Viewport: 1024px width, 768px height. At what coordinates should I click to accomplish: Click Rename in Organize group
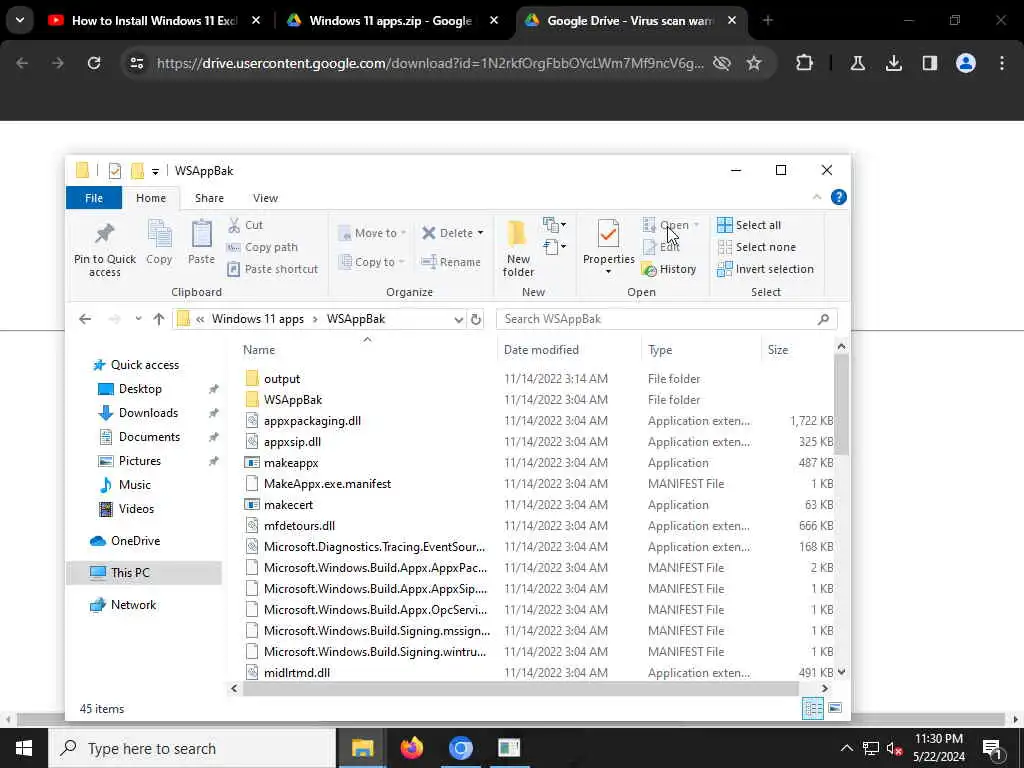tap(451, 262)
